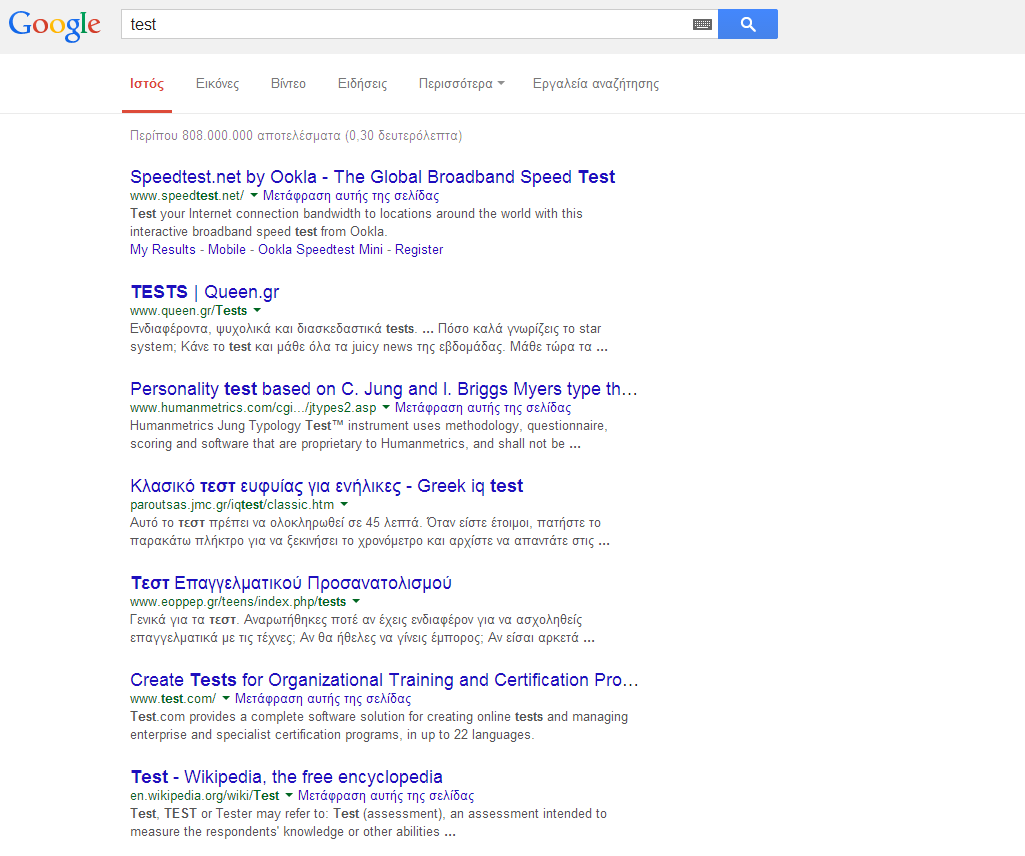Image resolution: width=1025 pixels, height=856 pixels.
Task: Translate the Speedtest.net page link
Action: pyautogui.click(x=350, y=196)
